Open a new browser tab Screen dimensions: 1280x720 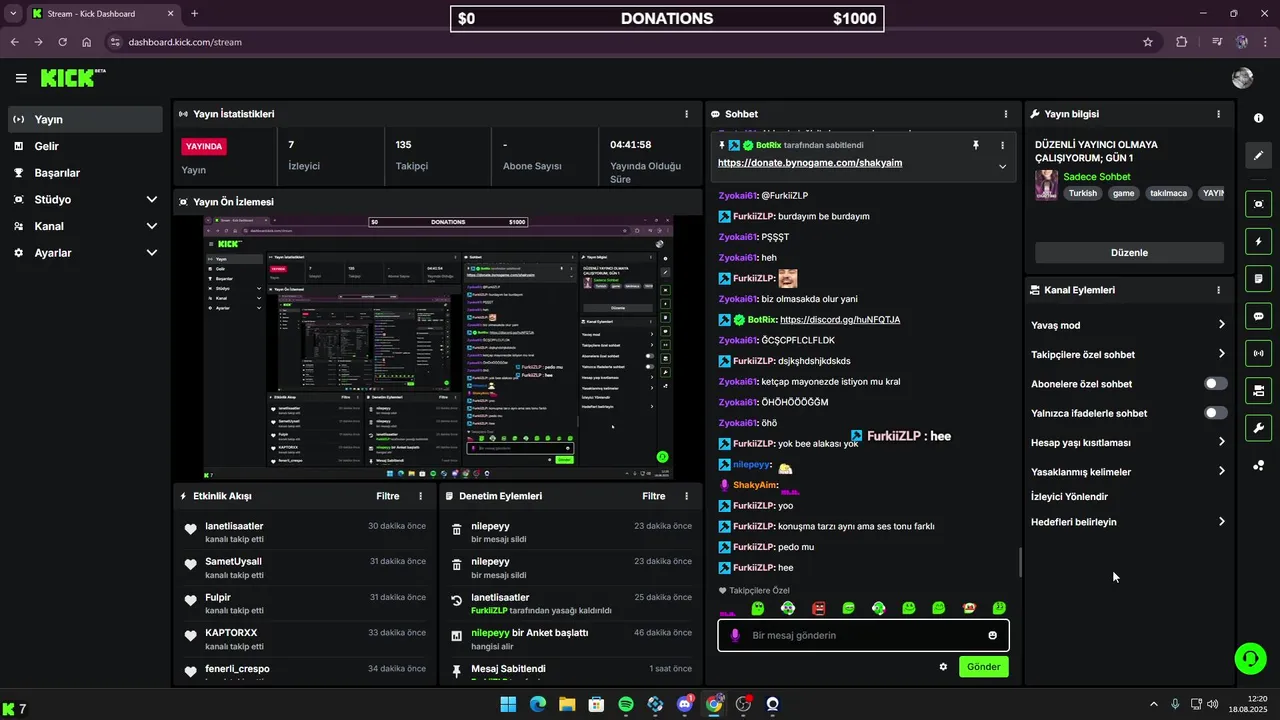194,14
